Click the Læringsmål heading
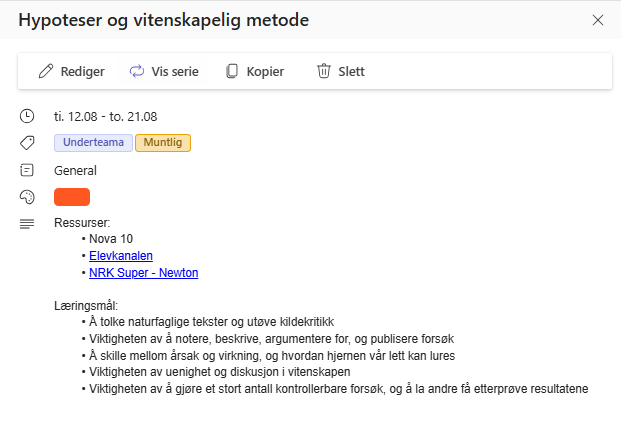Image resolution: width=621 pixels, height=440 pixels. click(x=86, y=306)
